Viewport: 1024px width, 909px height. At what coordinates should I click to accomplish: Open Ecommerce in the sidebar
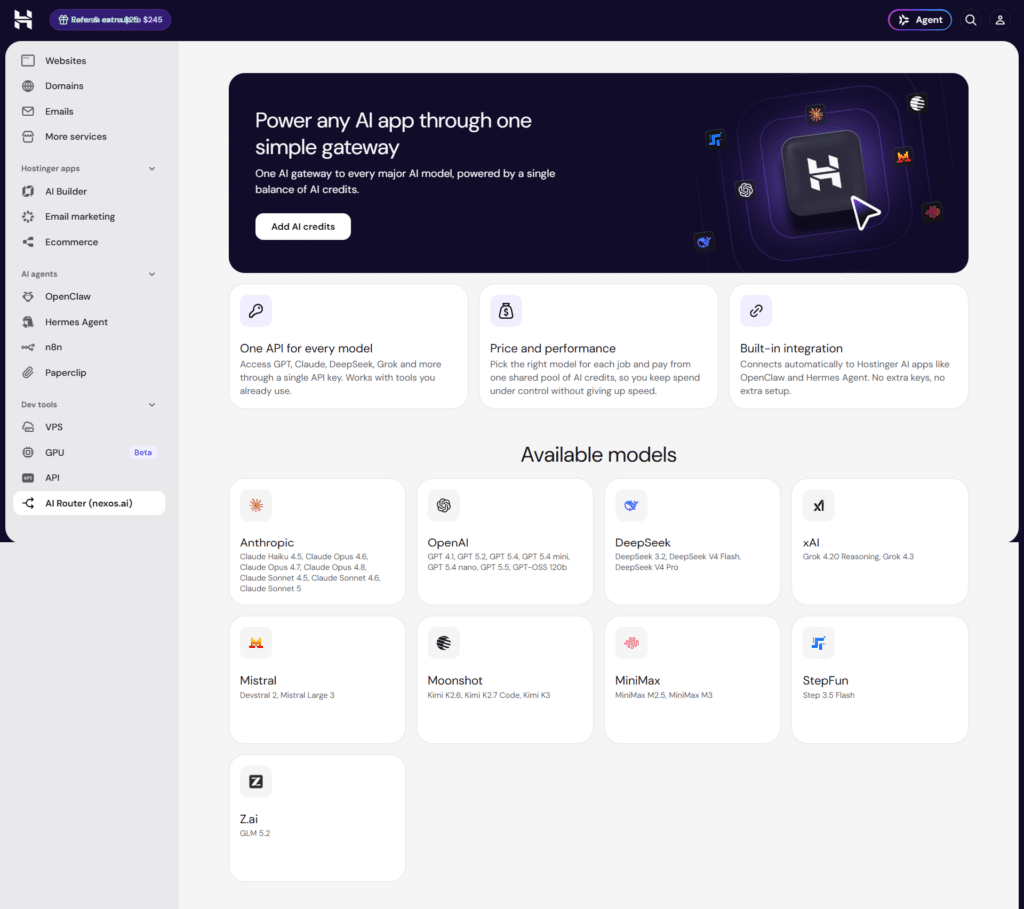[x=89, y=242]
